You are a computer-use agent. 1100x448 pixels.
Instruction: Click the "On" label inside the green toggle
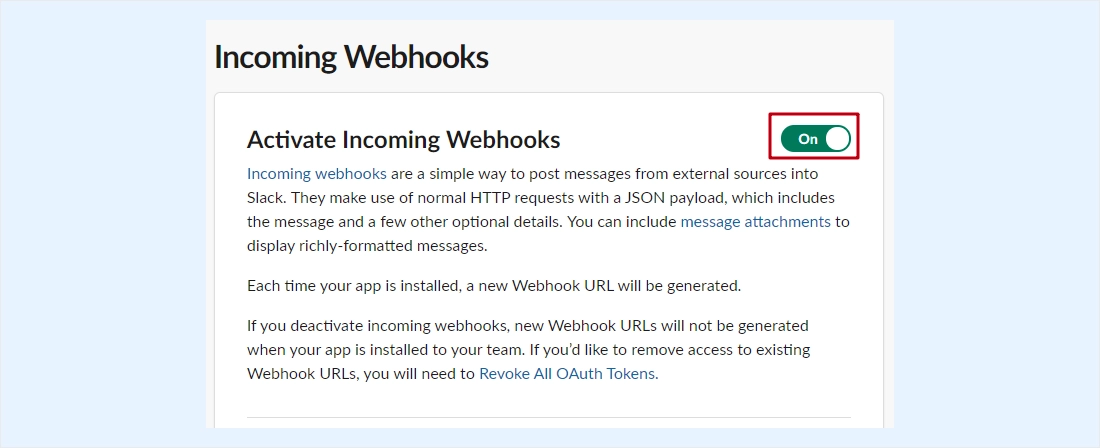[x=807, y=139]
